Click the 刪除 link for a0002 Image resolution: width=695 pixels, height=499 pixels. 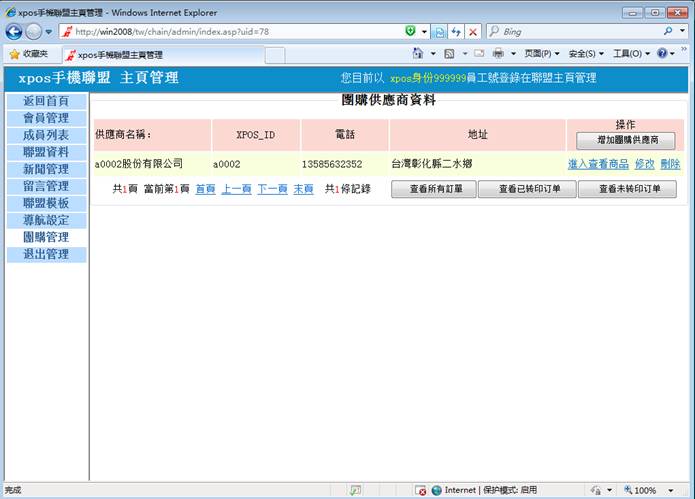point(670,164)
